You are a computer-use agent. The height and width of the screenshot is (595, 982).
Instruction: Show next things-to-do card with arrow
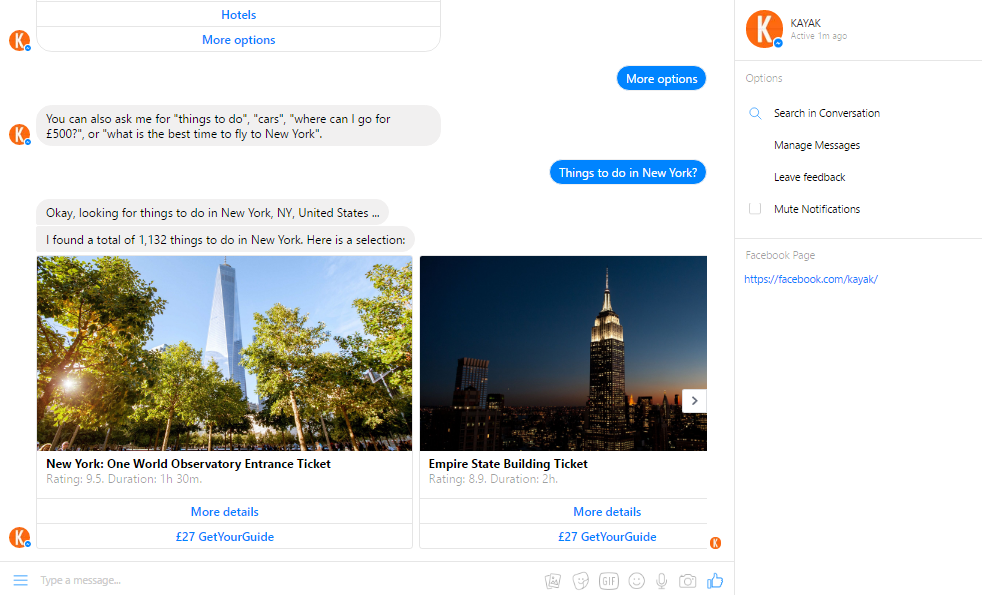click(694, 401)
